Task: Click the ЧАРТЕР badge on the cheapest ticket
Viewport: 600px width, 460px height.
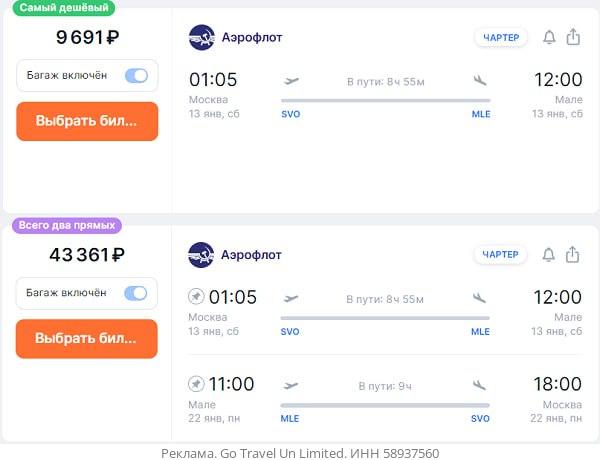Action: [501, 38]
